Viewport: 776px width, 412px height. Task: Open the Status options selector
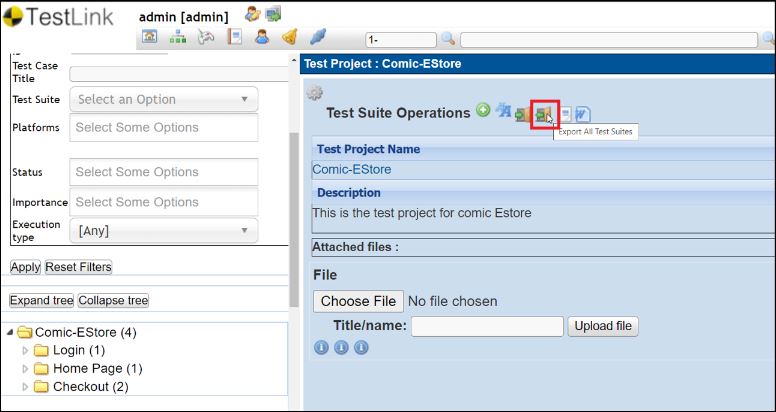pos(163,172)
